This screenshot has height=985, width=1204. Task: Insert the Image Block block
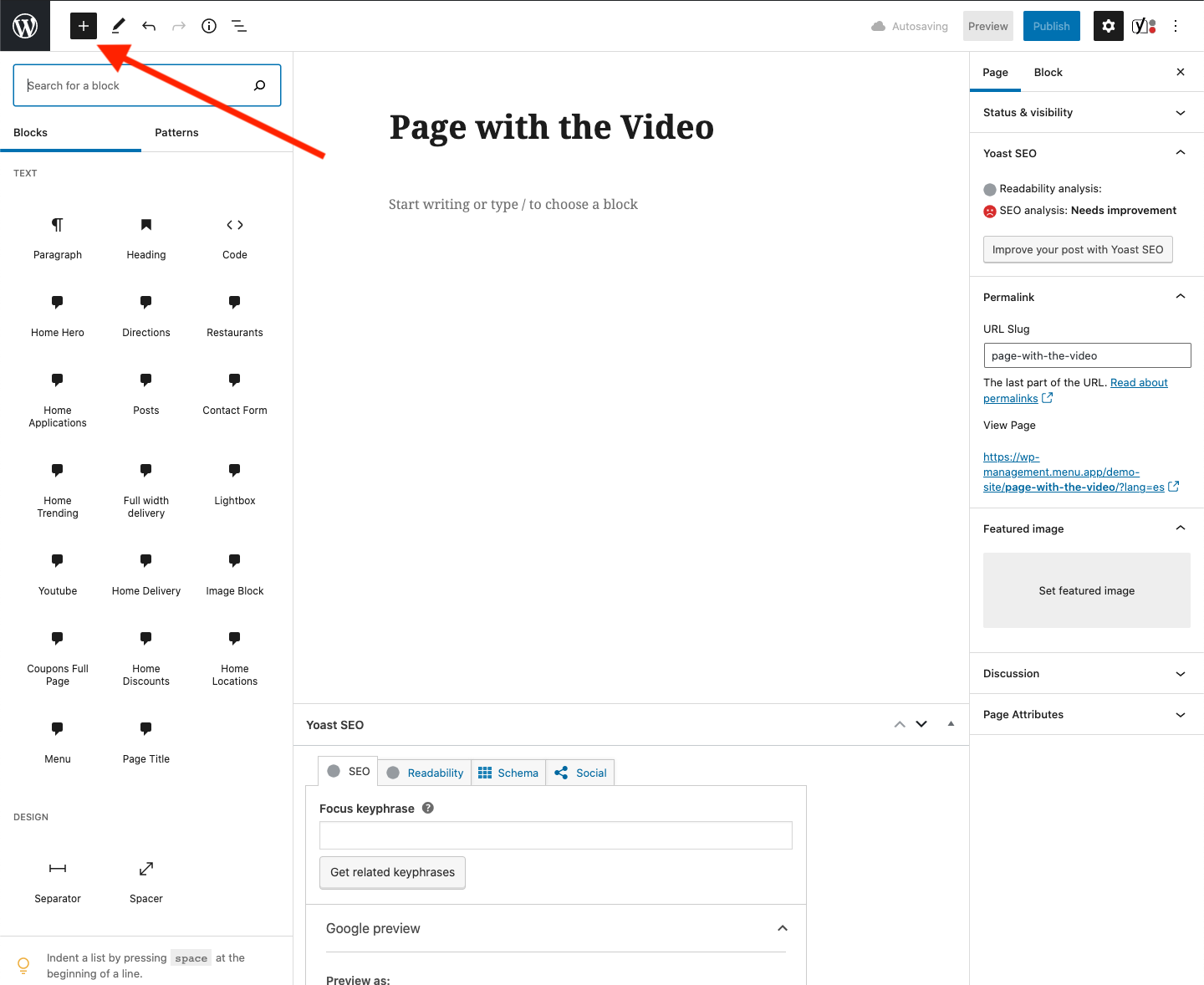tap(235, 574)
